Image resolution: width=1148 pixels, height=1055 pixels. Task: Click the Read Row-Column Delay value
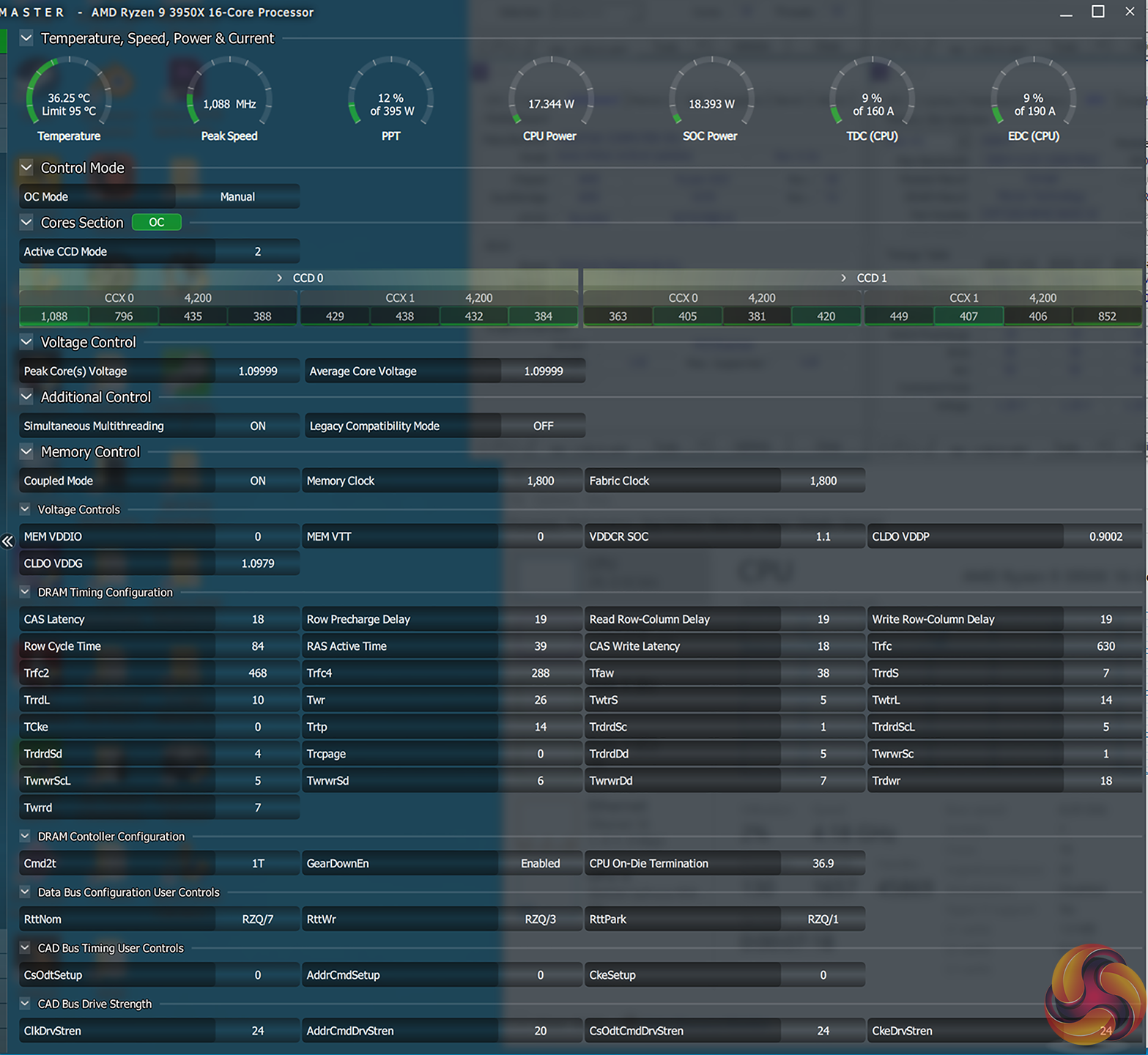point(823,619)
